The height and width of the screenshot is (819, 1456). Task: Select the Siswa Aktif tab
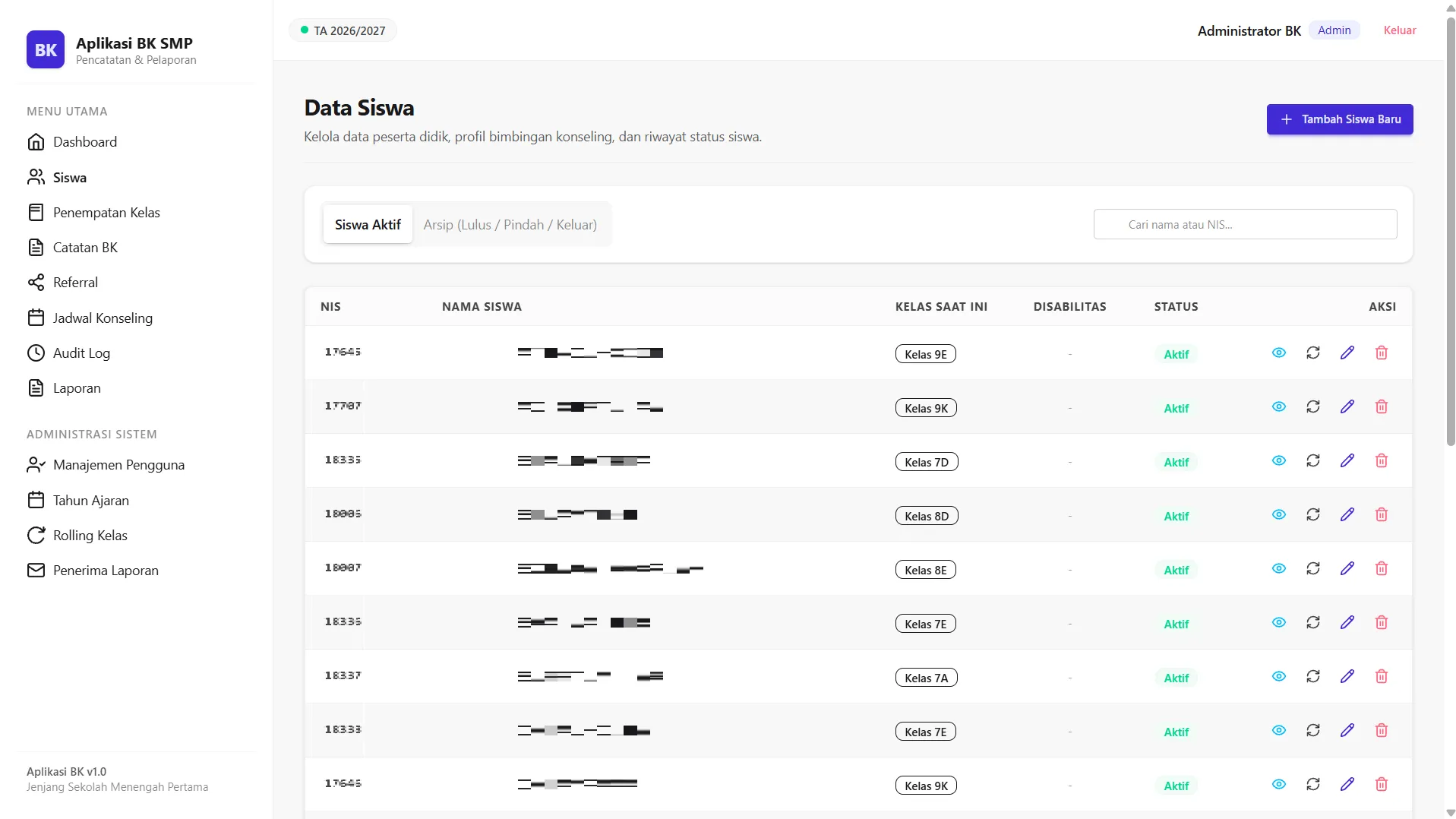(368, 225)
